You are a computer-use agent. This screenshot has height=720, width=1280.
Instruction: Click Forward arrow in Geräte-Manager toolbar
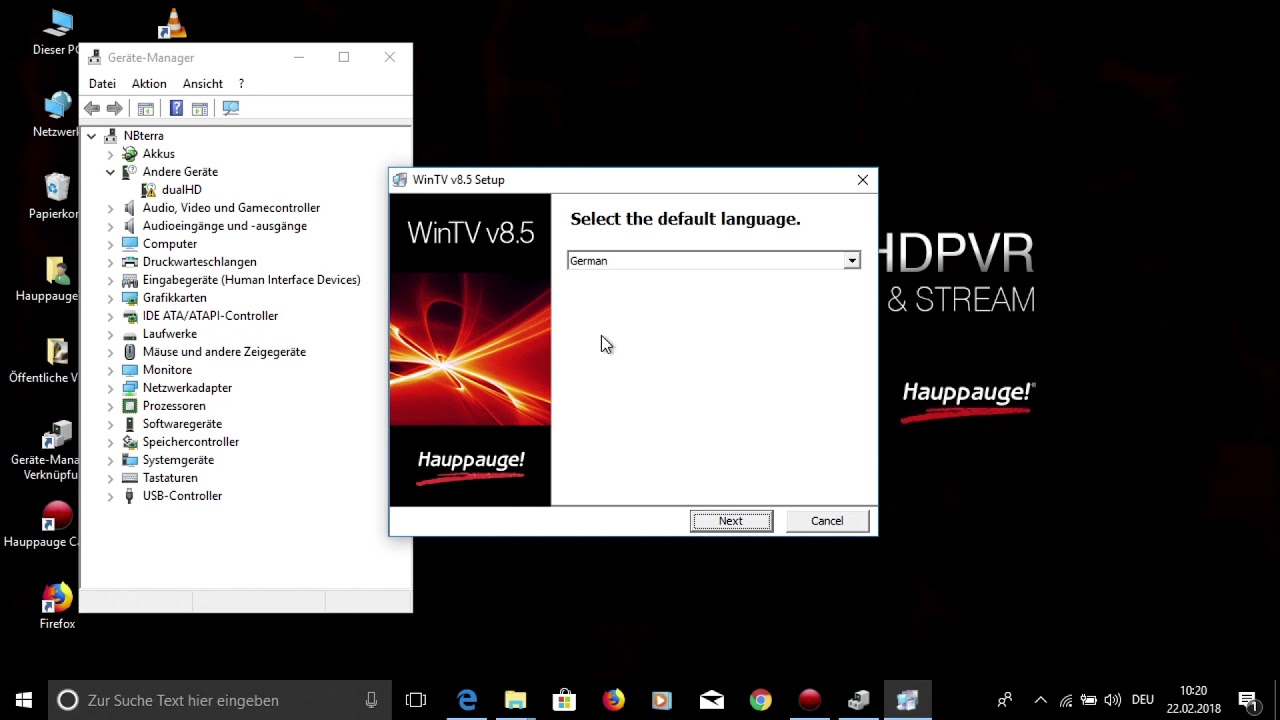coord(115,108)
